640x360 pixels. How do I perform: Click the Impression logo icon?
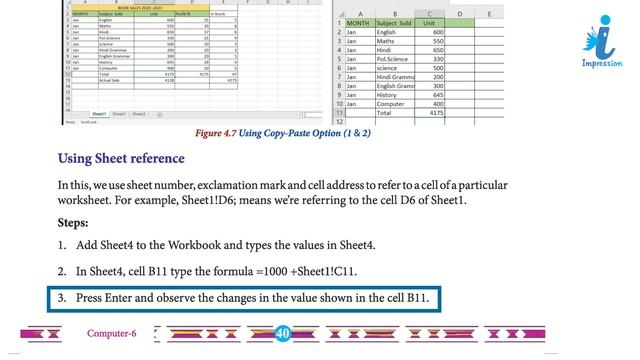(602, 41)
